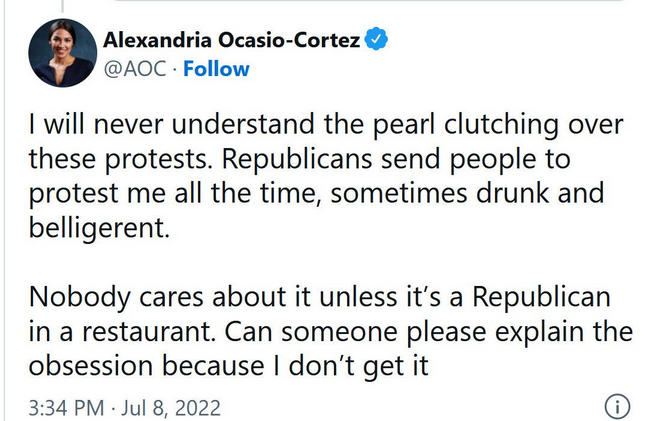Open the 3:34 PM tweet time
Viewport: 656px width, 421px height.
(66, 408)
